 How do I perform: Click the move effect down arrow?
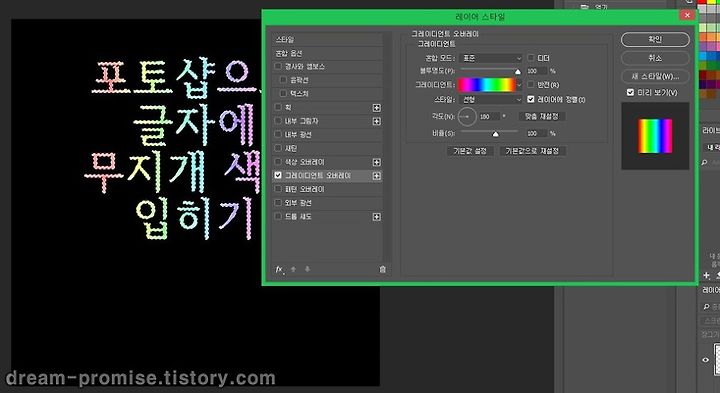(x=307, y=269)
